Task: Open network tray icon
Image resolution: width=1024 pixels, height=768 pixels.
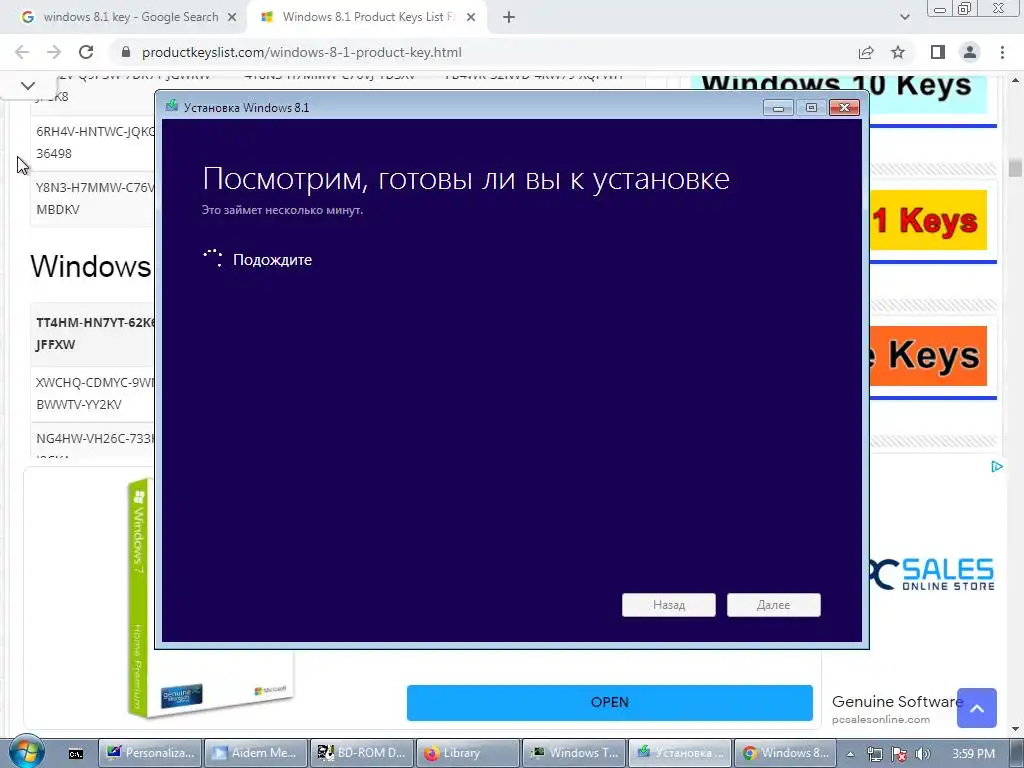Action: click(x=874, y=754)
